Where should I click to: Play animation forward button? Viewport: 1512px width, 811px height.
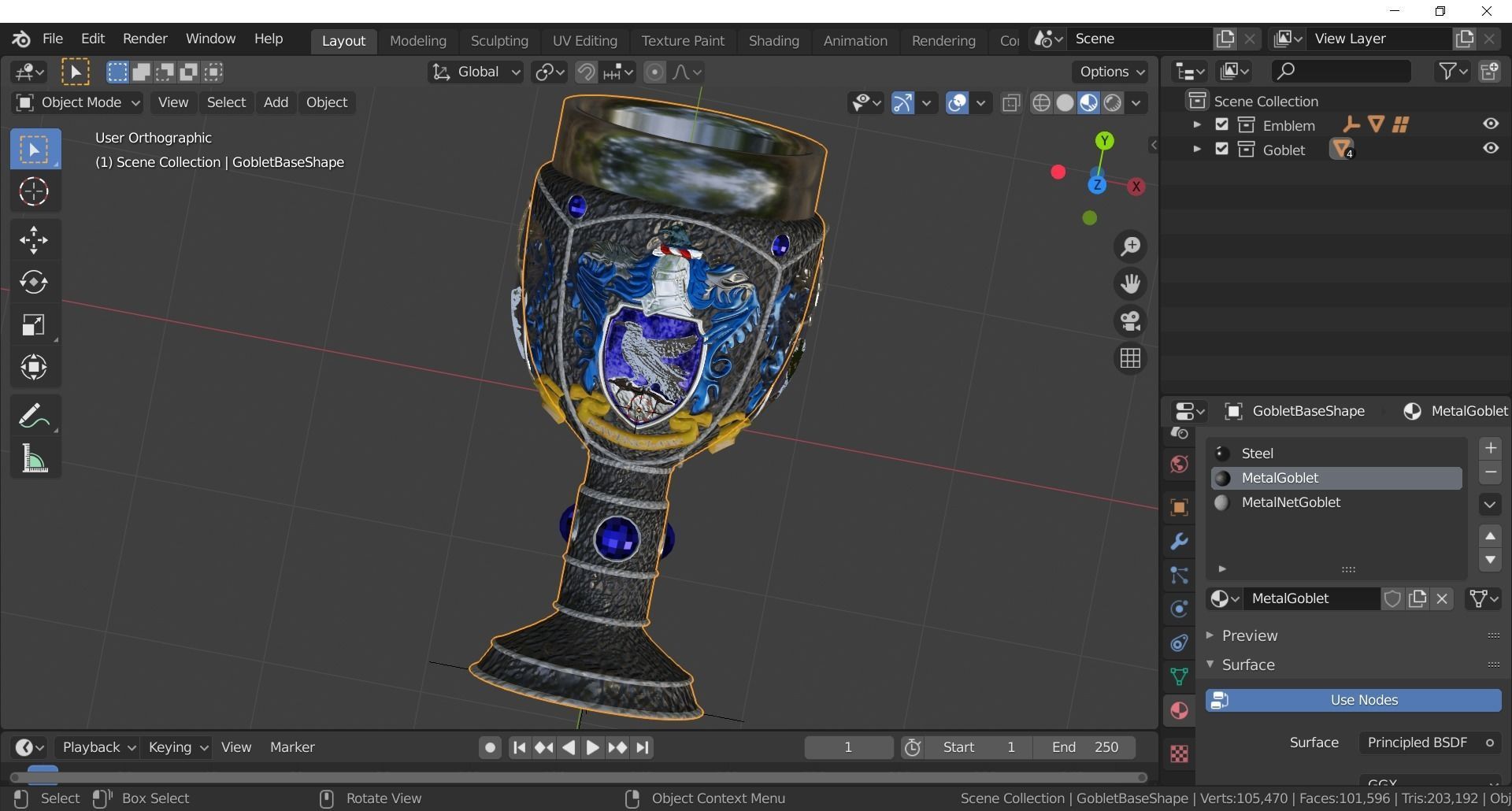click(x=593, y=747)
